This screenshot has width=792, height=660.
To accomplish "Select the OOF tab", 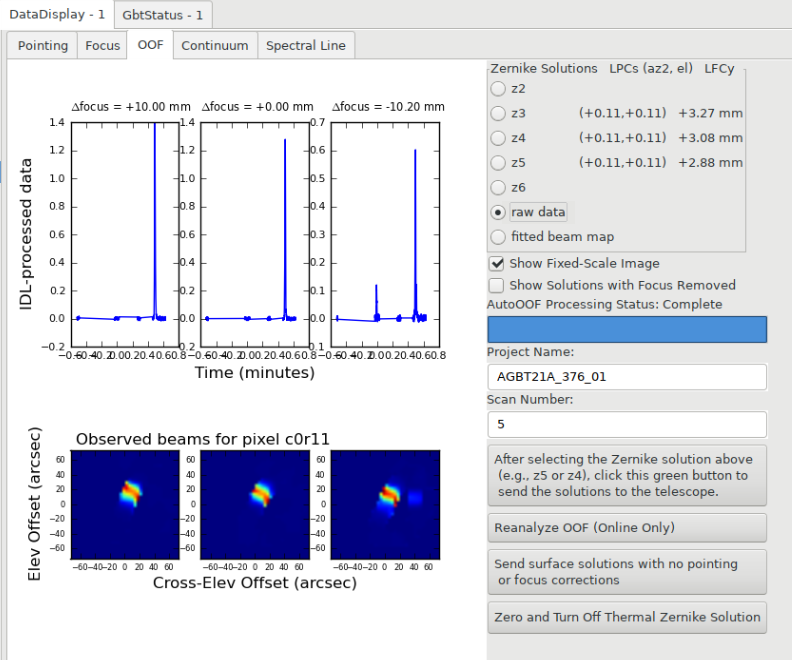I will (150, 45).
